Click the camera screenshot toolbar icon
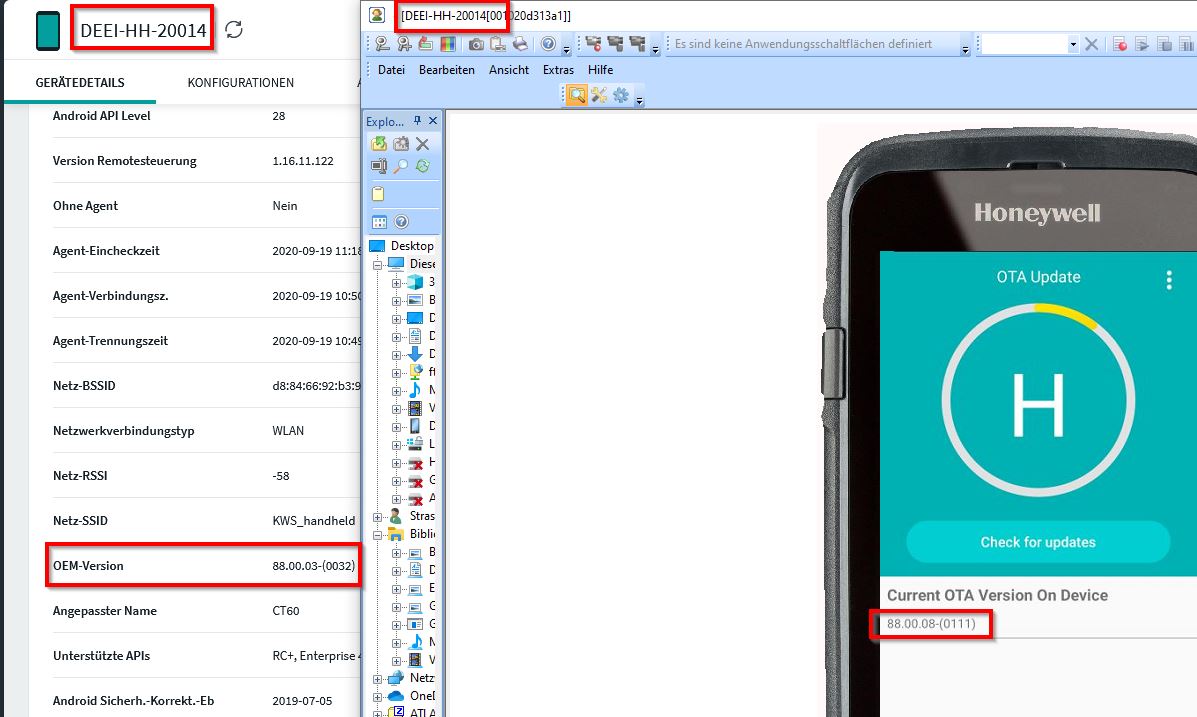 click(x=476, y=44)
